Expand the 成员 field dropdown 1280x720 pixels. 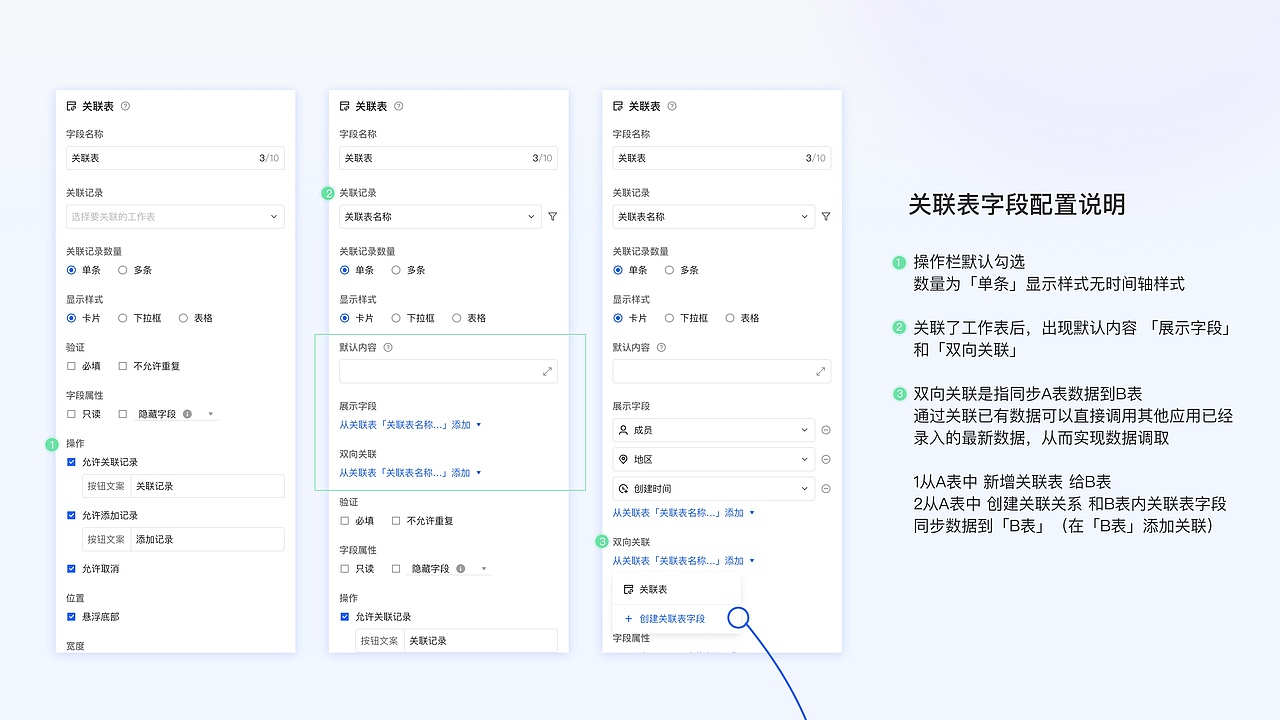pos(804,430)
